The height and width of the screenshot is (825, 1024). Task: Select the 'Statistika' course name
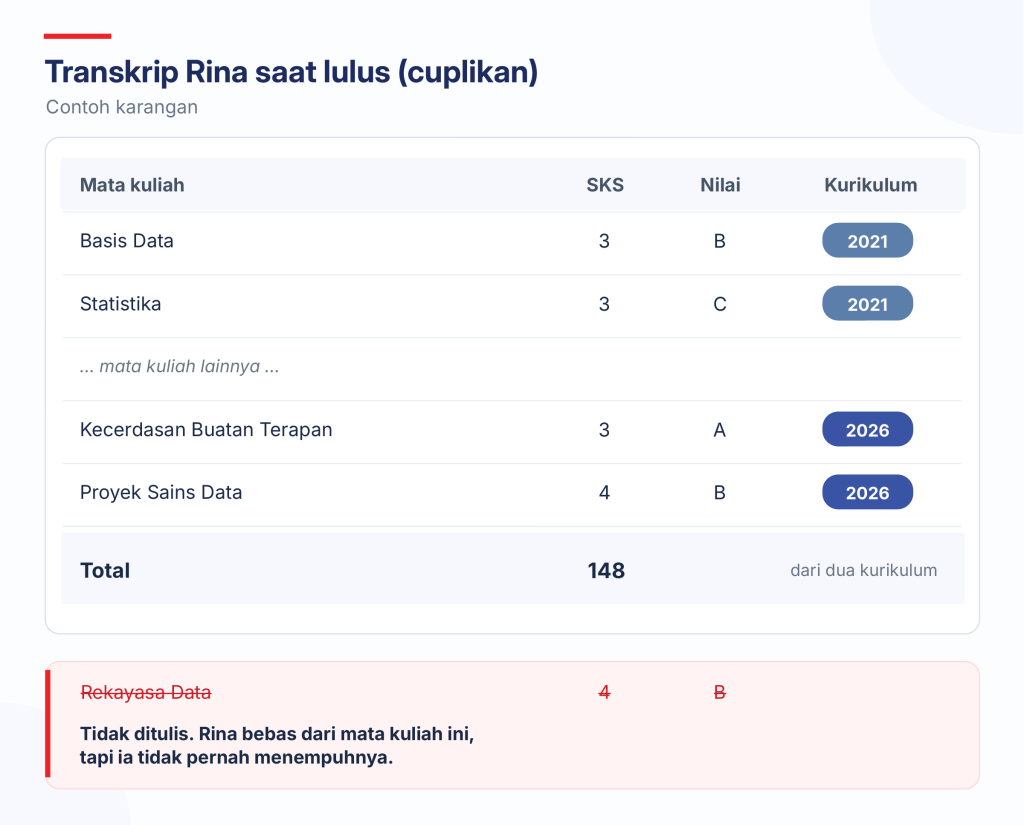(x=120, y=304)
